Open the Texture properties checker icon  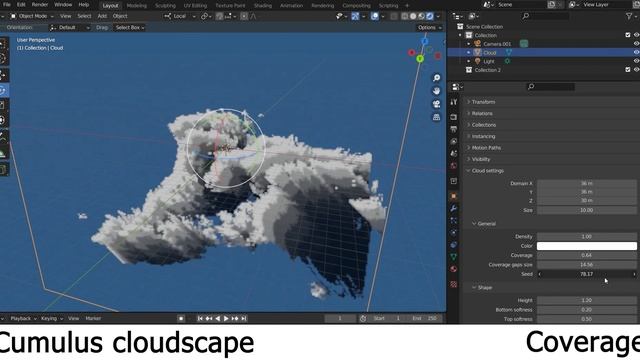[x=453, y=284]
